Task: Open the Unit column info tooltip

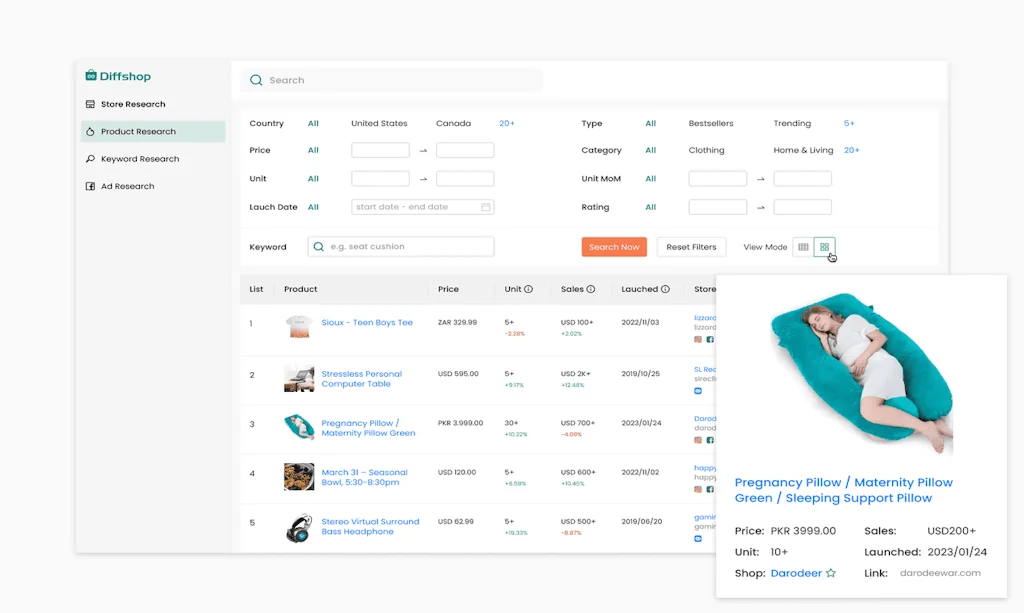Action: pos(531,289)
